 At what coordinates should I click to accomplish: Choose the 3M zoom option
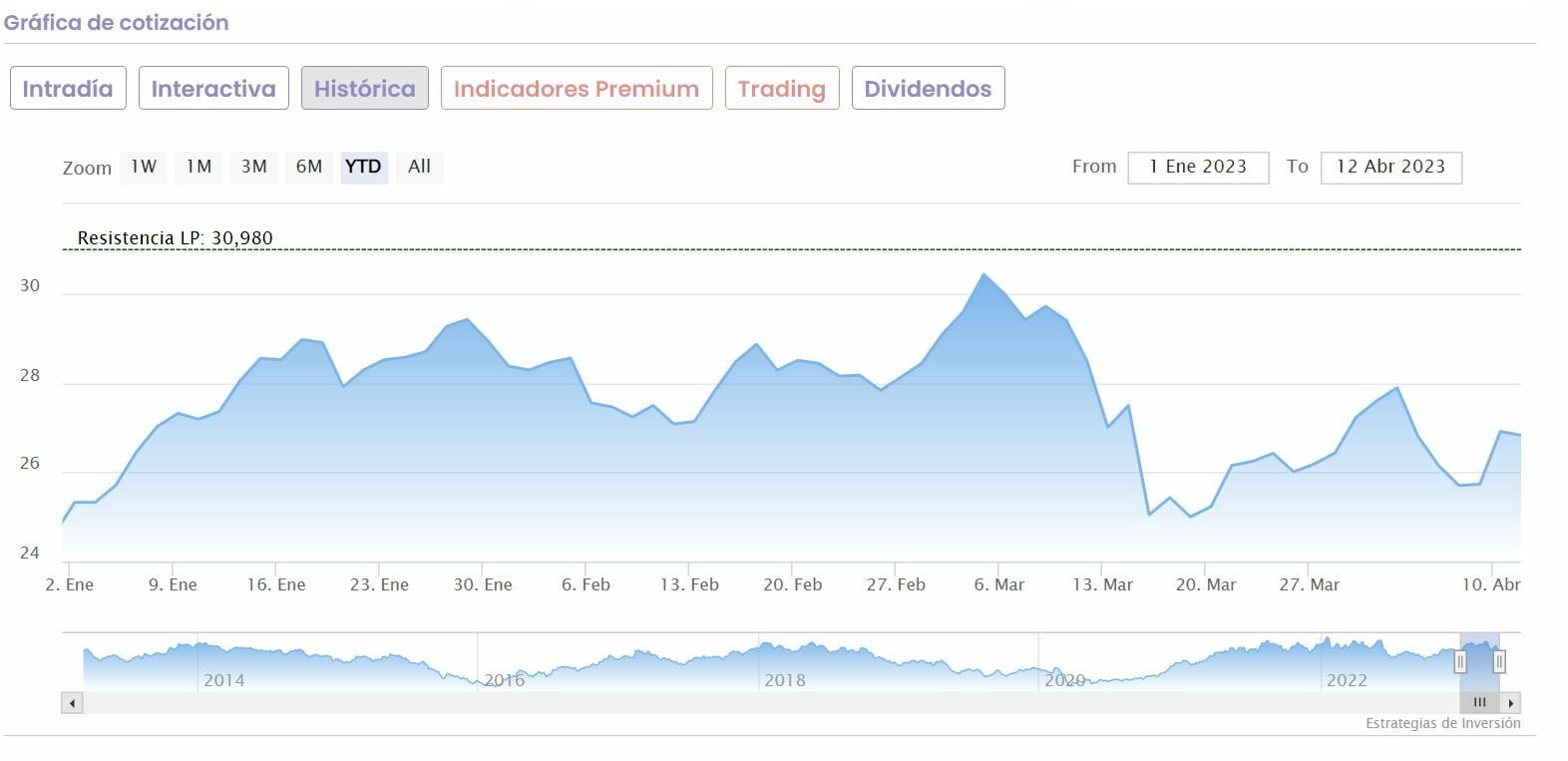click(254, 167)
